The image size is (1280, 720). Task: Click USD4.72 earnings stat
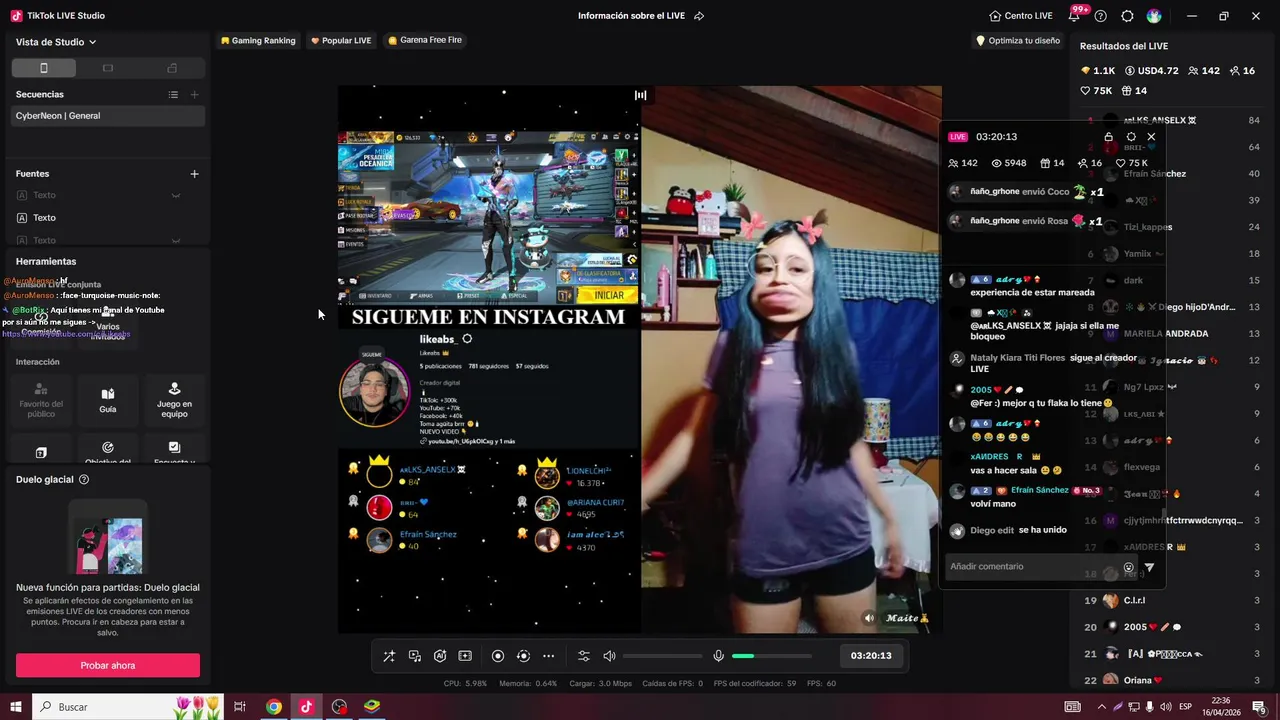(x=1152, y=71)
